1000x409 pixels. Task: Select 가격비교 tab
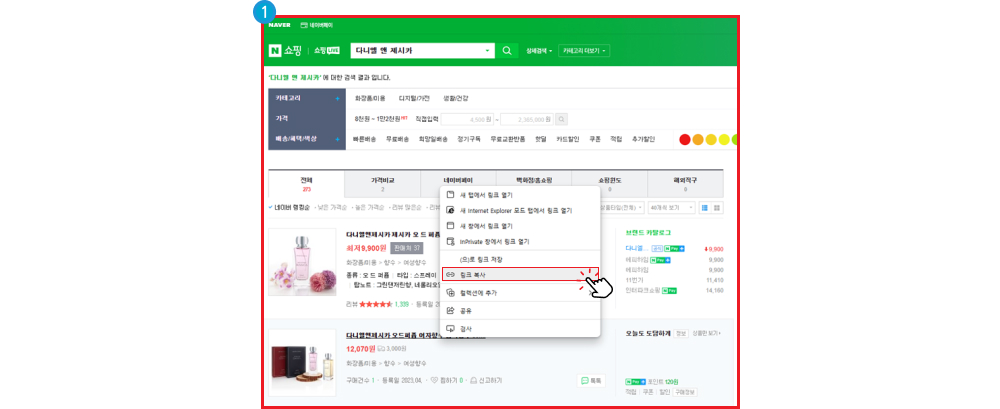383,184
